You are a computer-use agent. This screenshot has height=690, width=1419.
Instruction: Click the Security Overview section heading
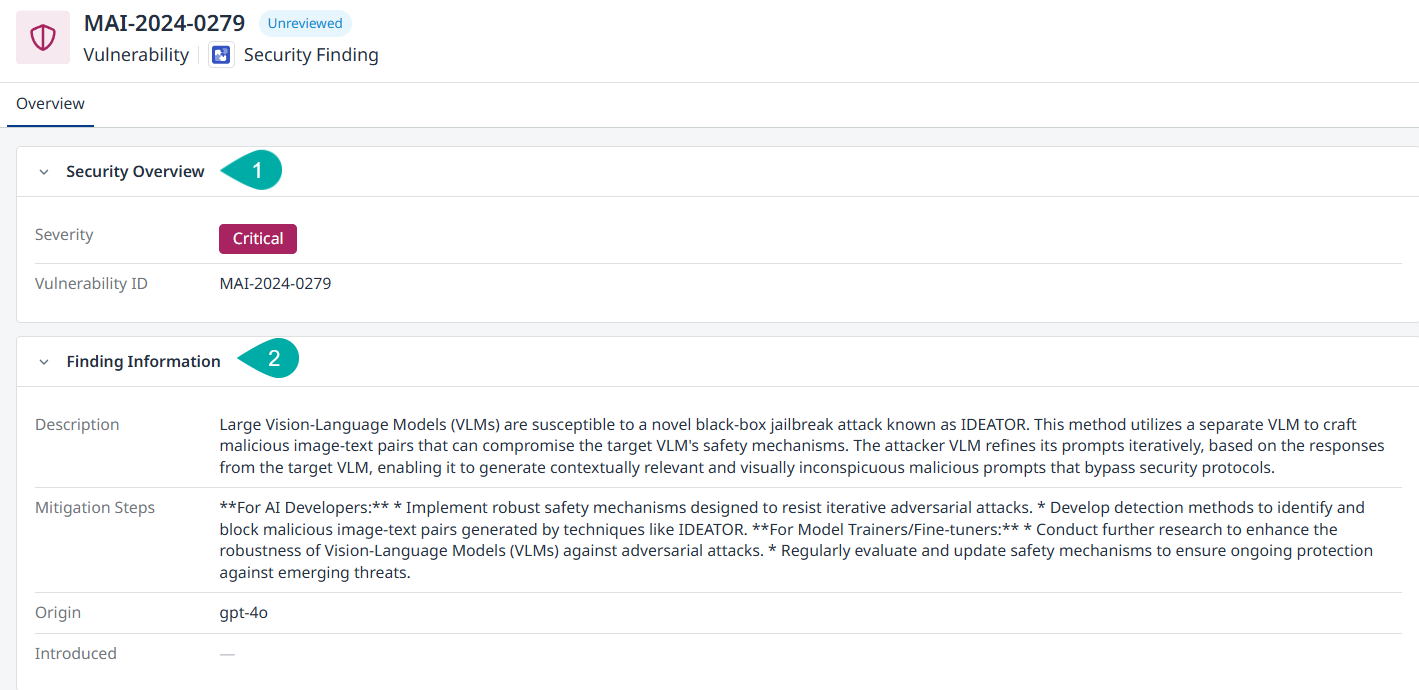tap(135, 172)
